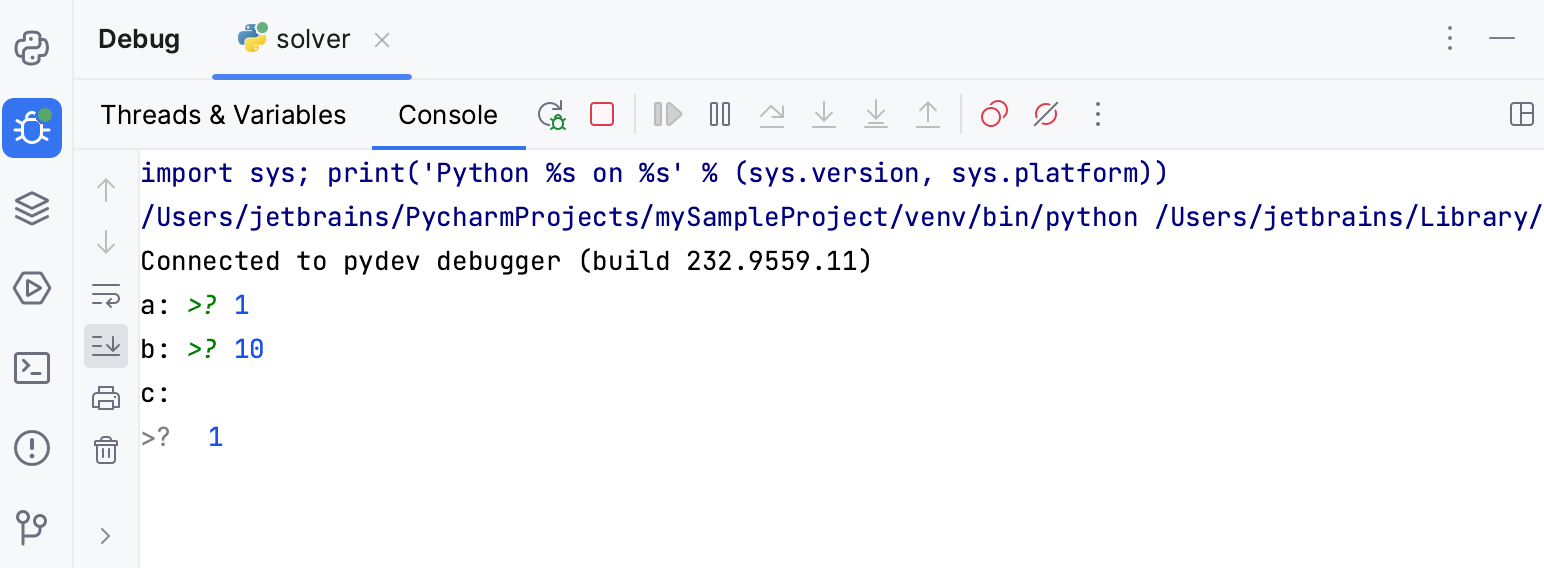Toggle scroll to end of console
The height and width of the screenshot is (568, 1544).
click(x=105, y=346)
